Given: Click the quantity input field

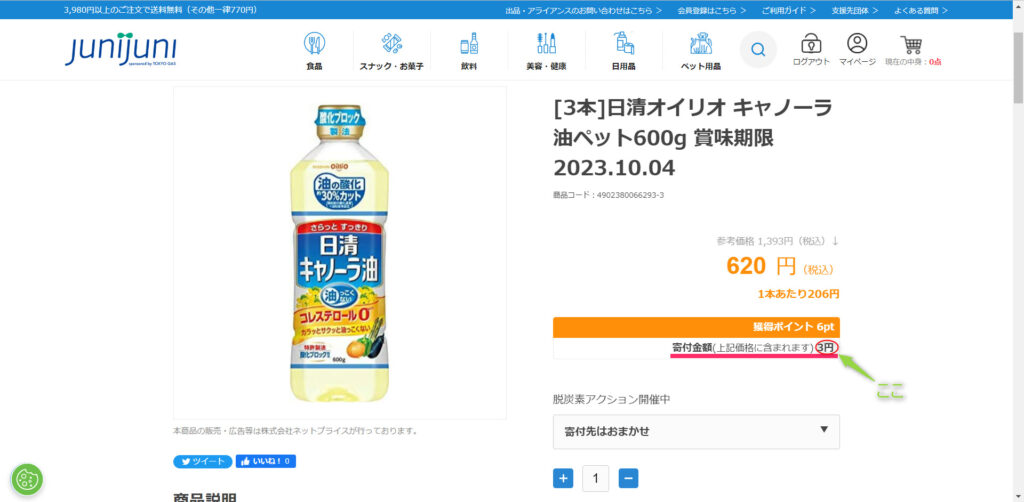Looking at the screenshot, I should [596, 478].
